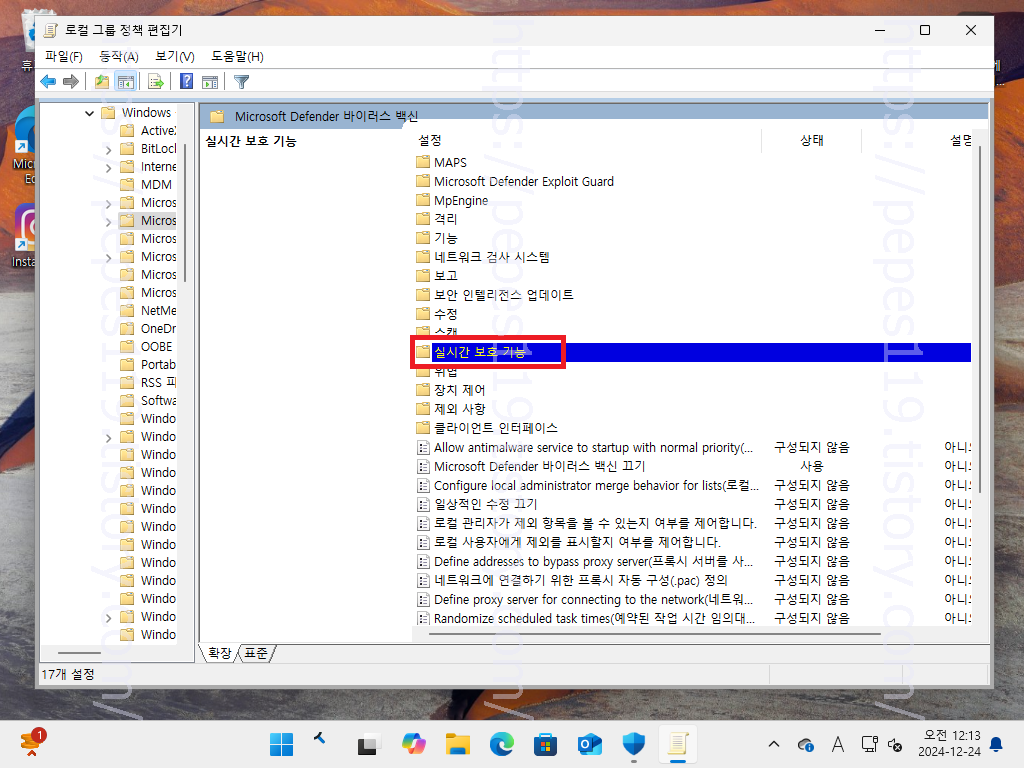Open the MpEngine folder
The height and width of the screenshot is (768, 1024).
click(453, 200)
